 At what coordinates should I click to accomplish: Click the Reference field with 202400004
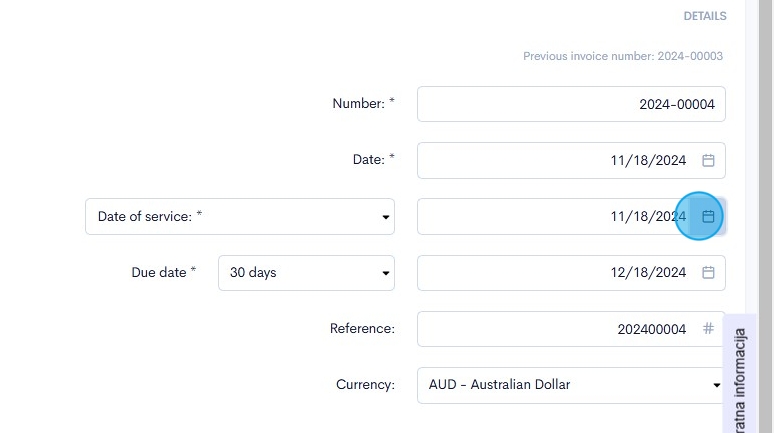pyautogui.click(x=555, y=328)
